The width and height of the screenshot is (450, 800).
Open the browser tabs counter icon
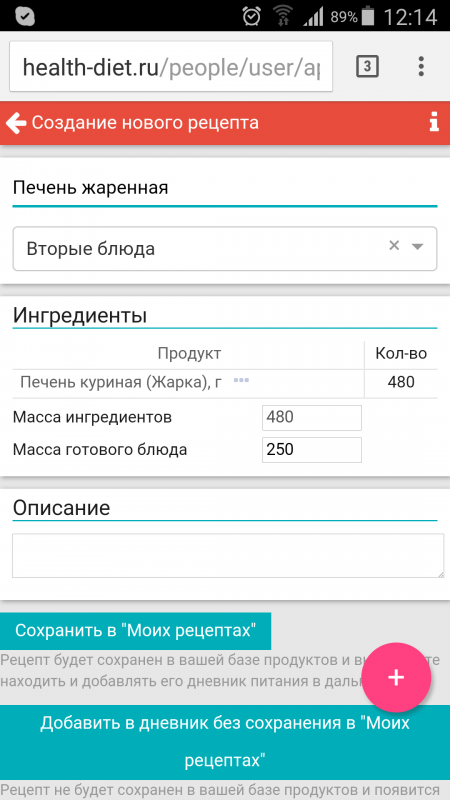(x=367, y=66)
